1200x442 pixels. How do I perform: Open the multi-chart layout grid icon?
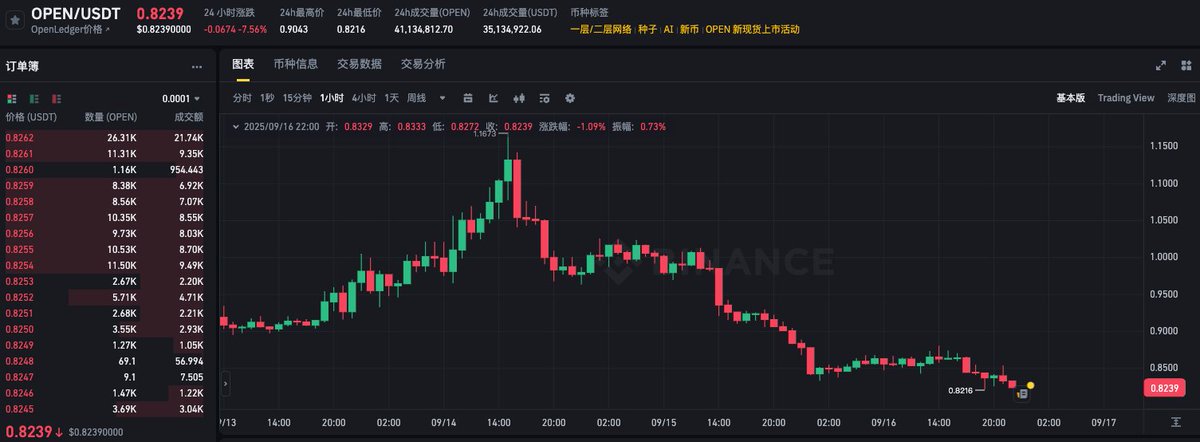pos(1187,65)
